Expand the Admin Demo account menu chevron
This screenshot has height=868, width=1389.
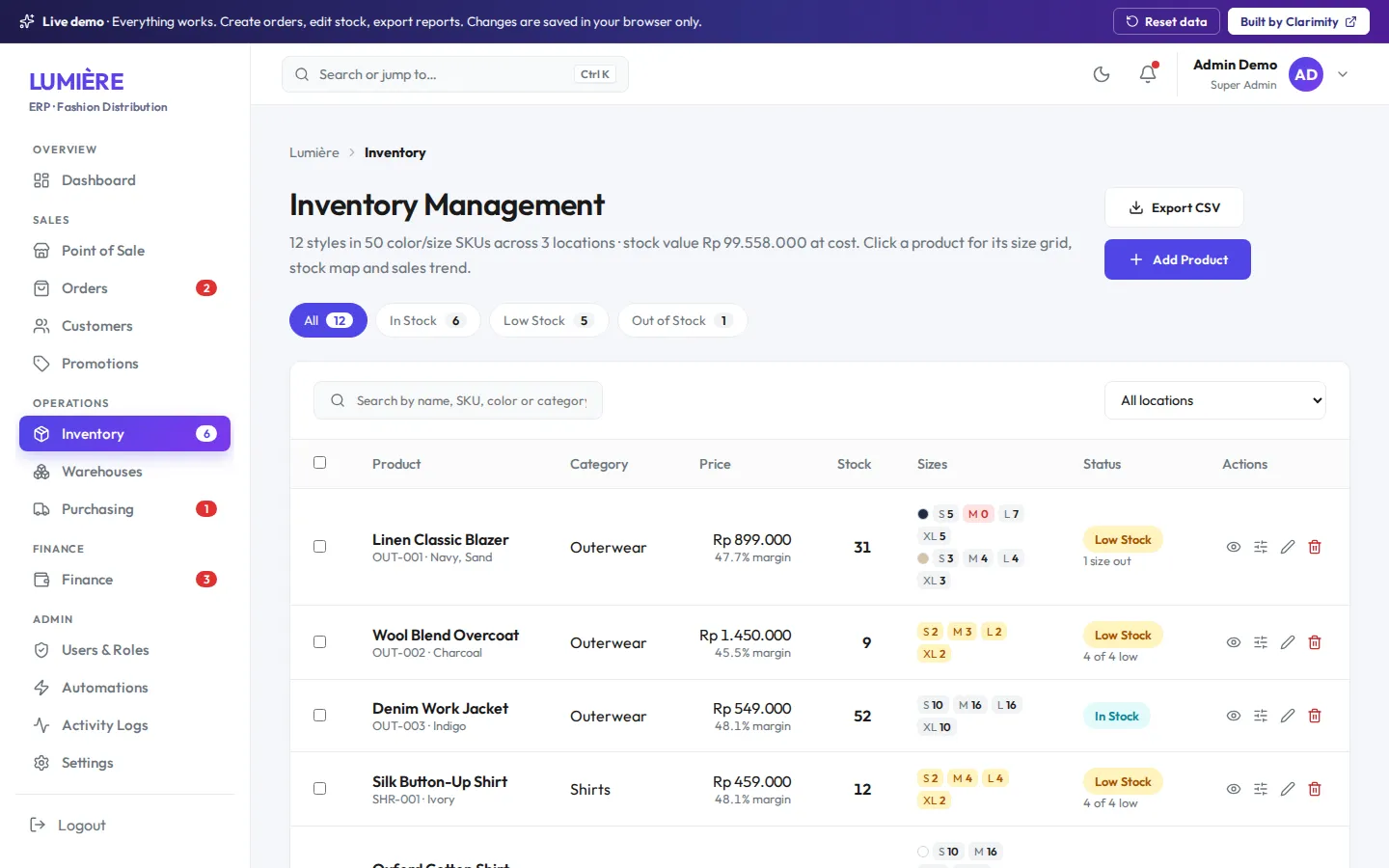pos(1343,74)
